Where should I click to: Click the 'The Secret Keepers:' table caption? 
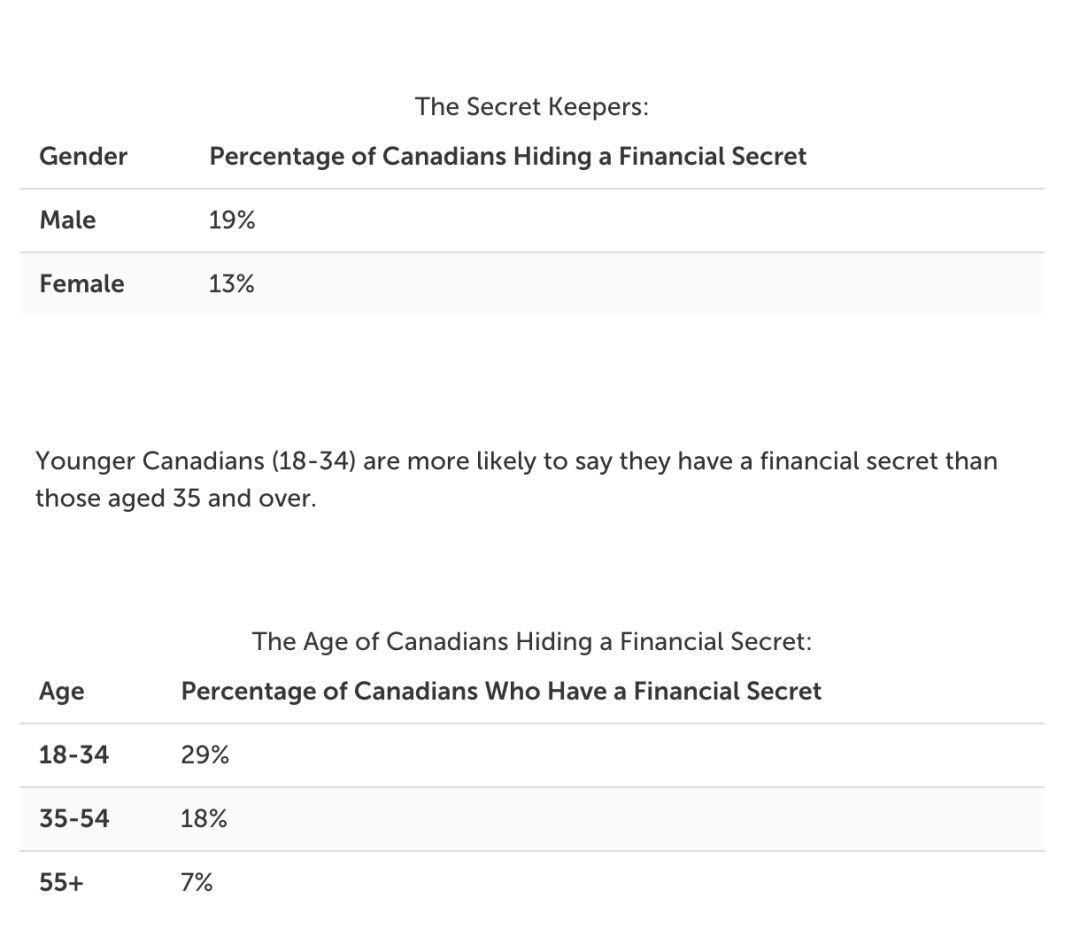(x=532, y=107)
